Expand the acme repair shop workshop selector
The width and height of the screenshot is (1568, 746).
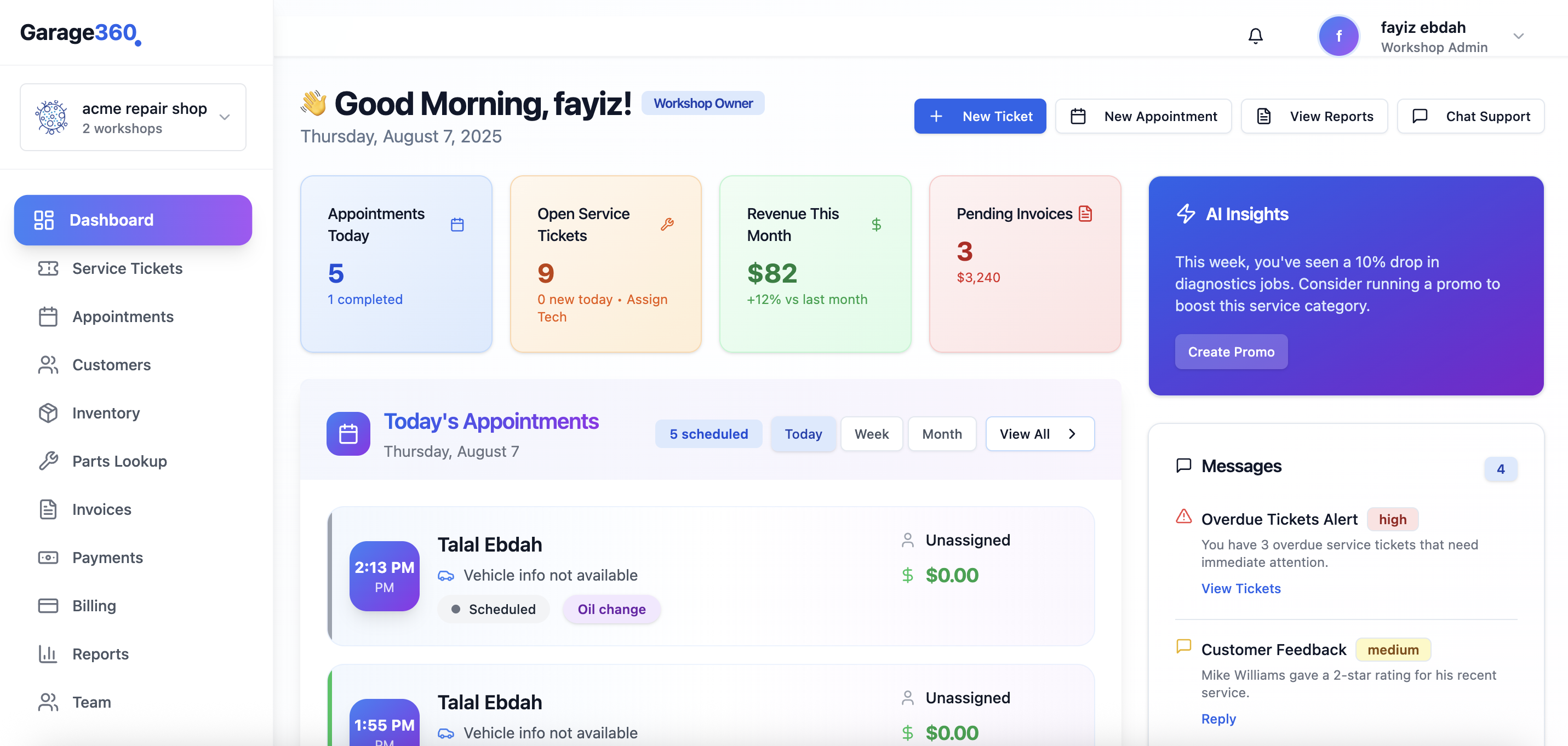click(224, 116)
